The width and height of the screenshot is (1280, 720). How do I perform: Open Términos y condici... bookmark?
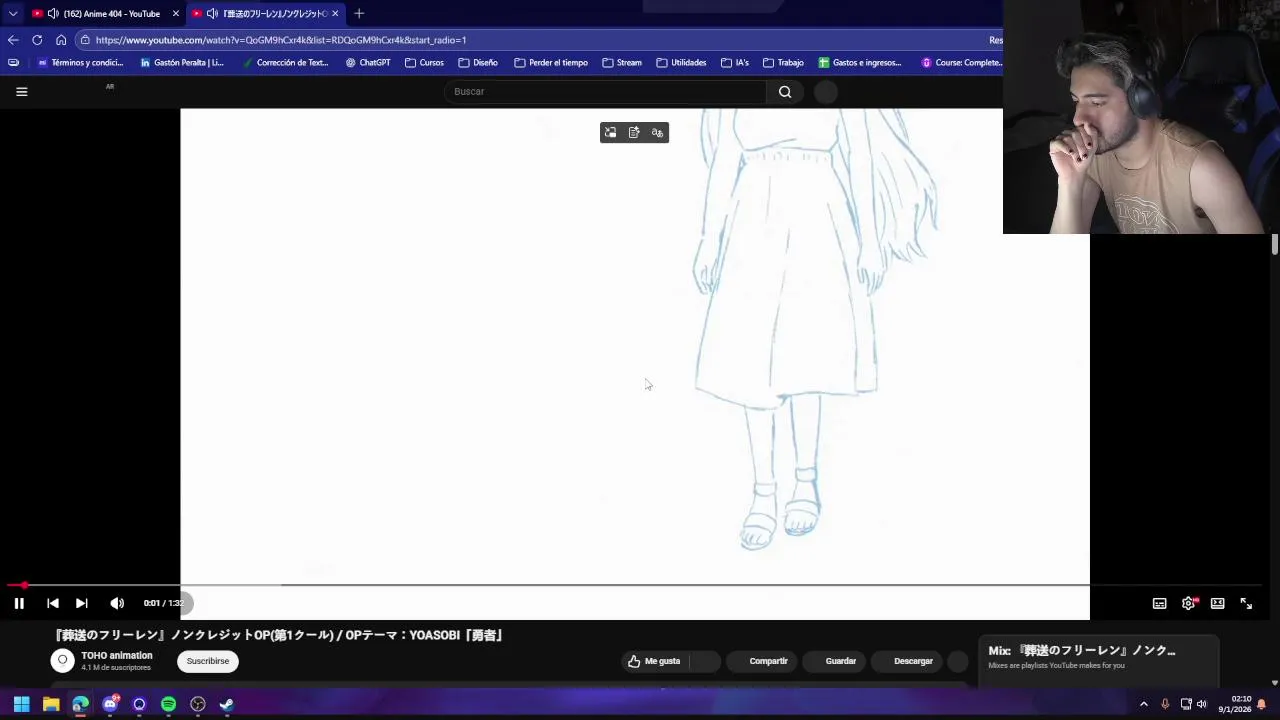click(79, 62)
